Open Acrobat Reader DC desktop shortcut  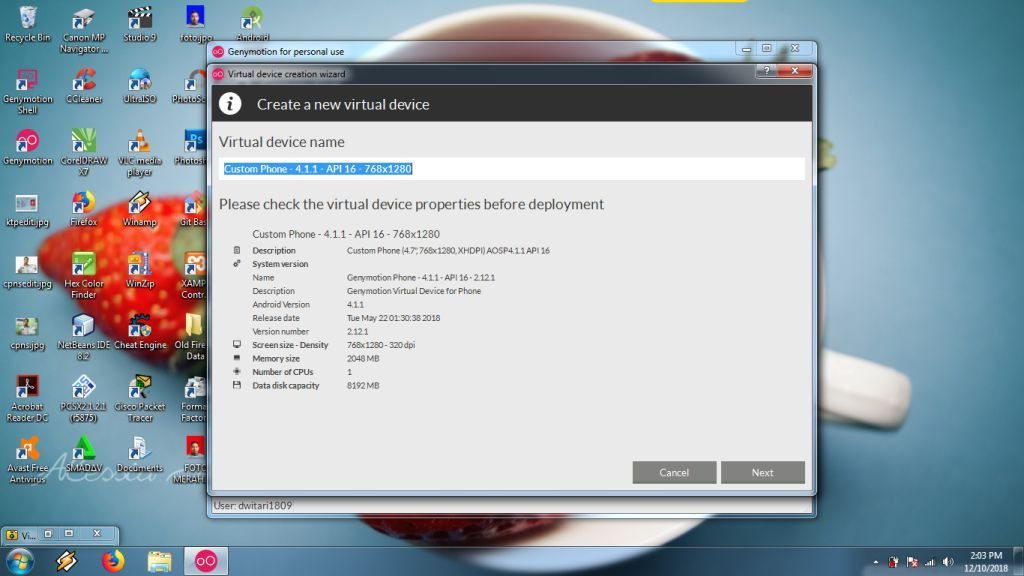tap(27, 398)
